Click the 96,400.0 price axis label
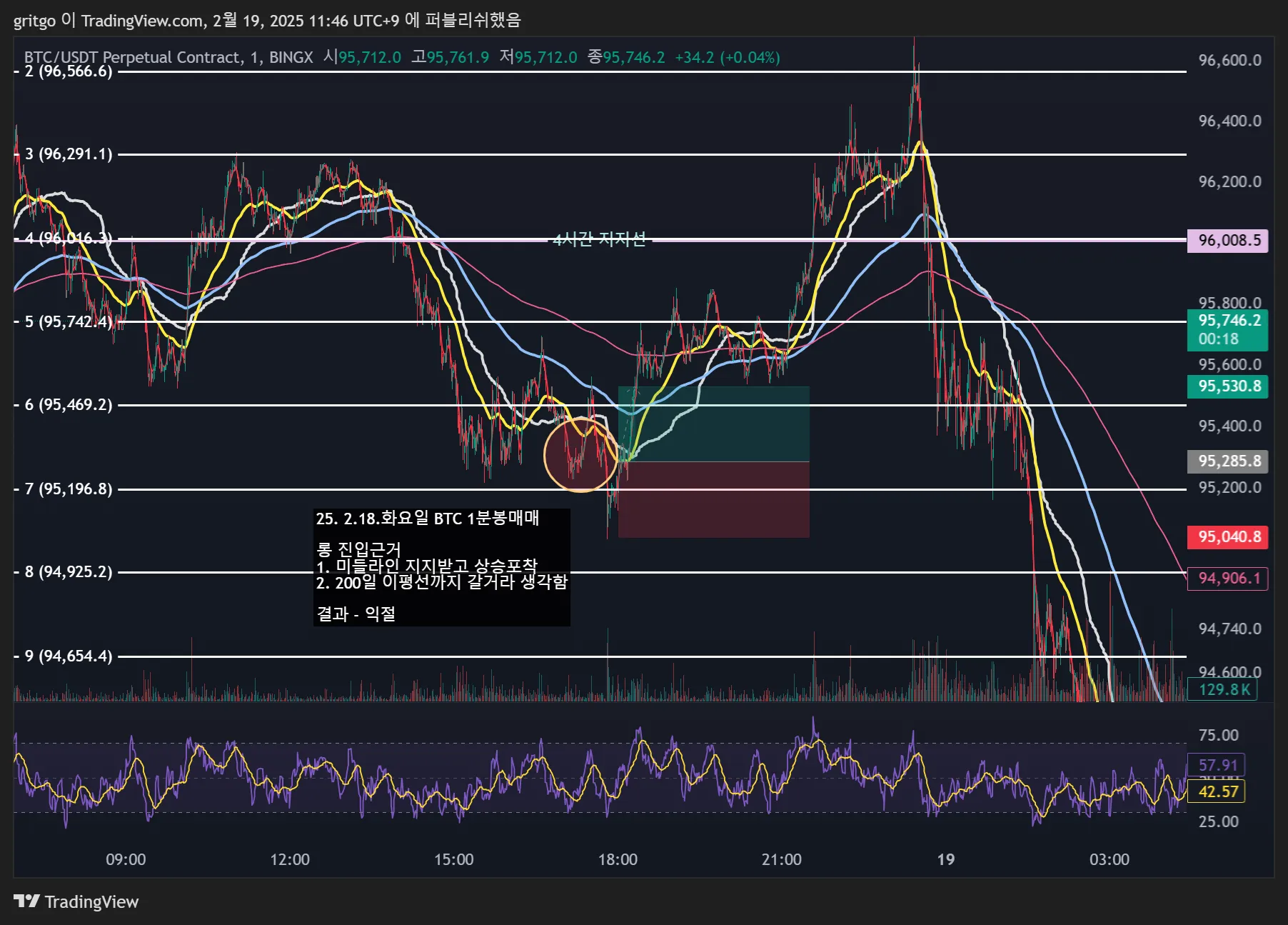Screen dimensions: 1288x925 click(x=1229, y=121)
